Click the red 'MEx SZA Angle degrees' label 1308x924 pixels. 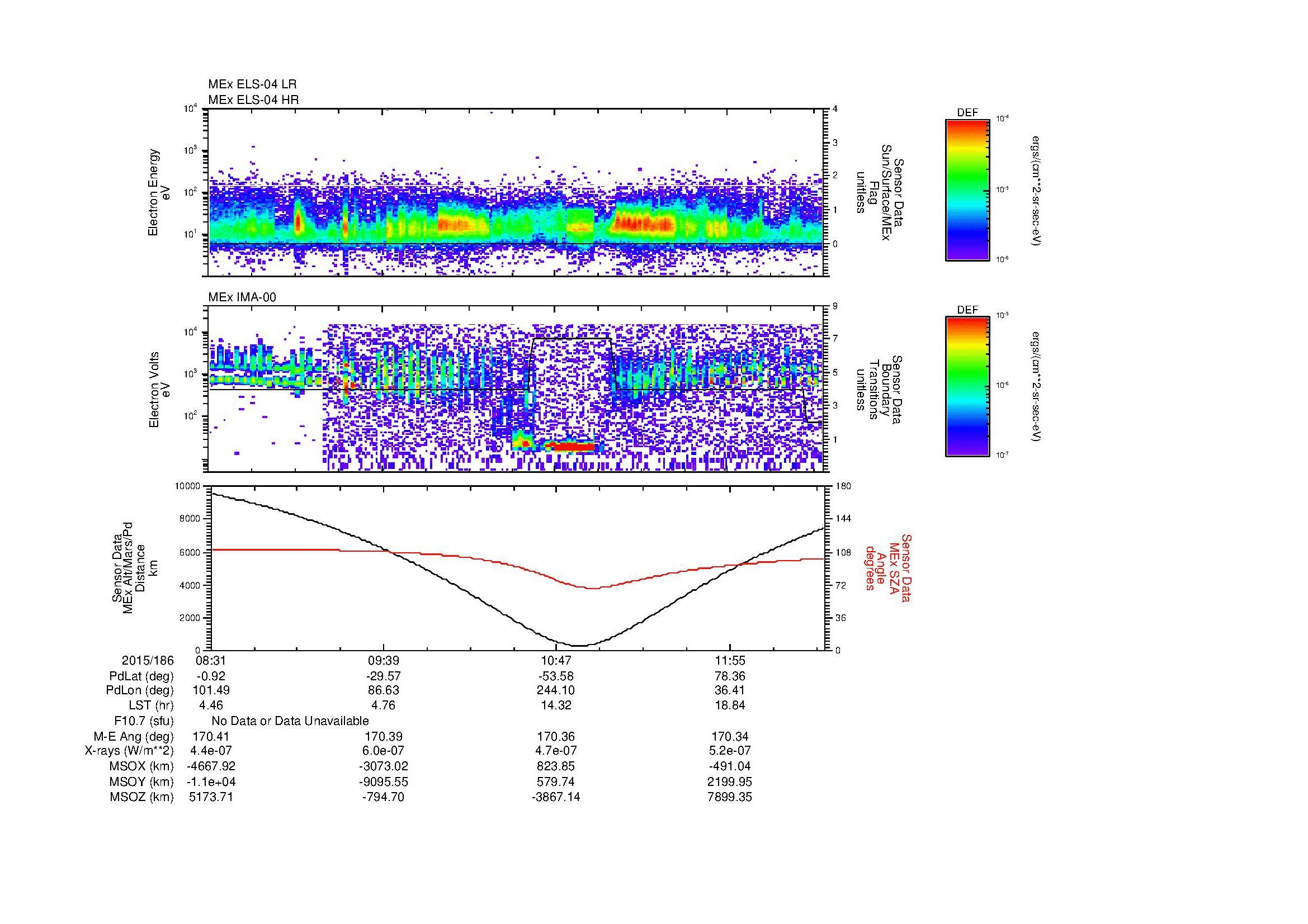(x=888, y=567)
